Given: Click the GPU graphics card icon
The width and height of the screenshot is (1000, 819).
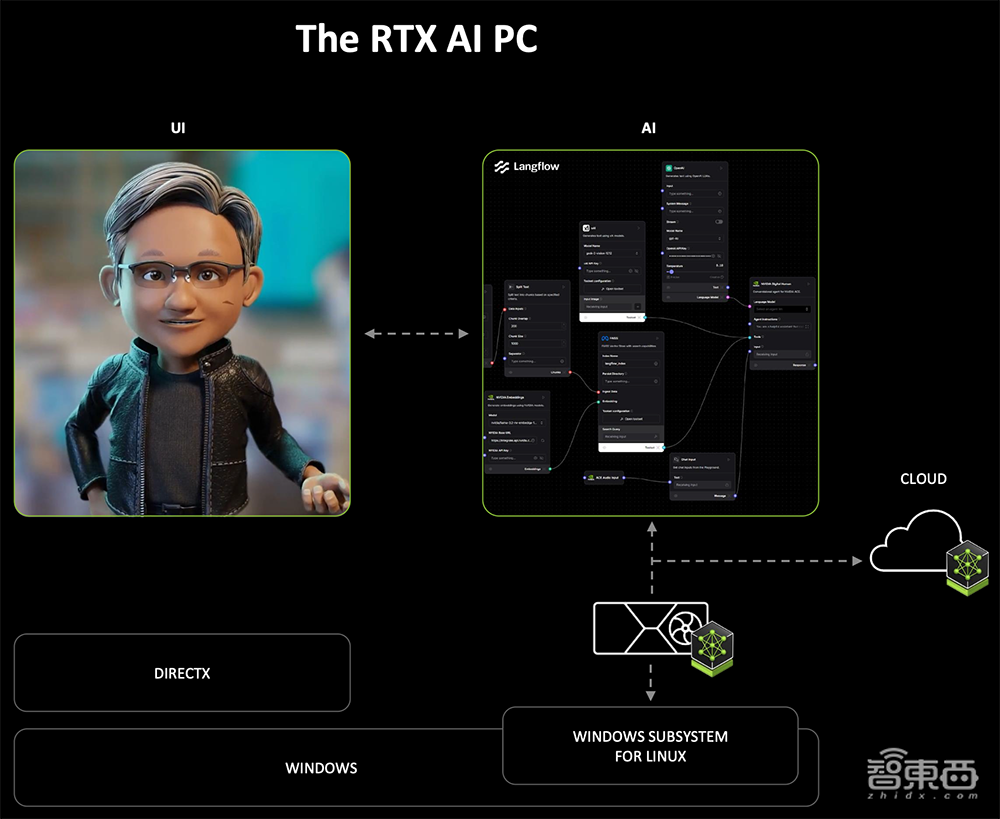Looking at the screenshot, I should click(x=650, y=628).
